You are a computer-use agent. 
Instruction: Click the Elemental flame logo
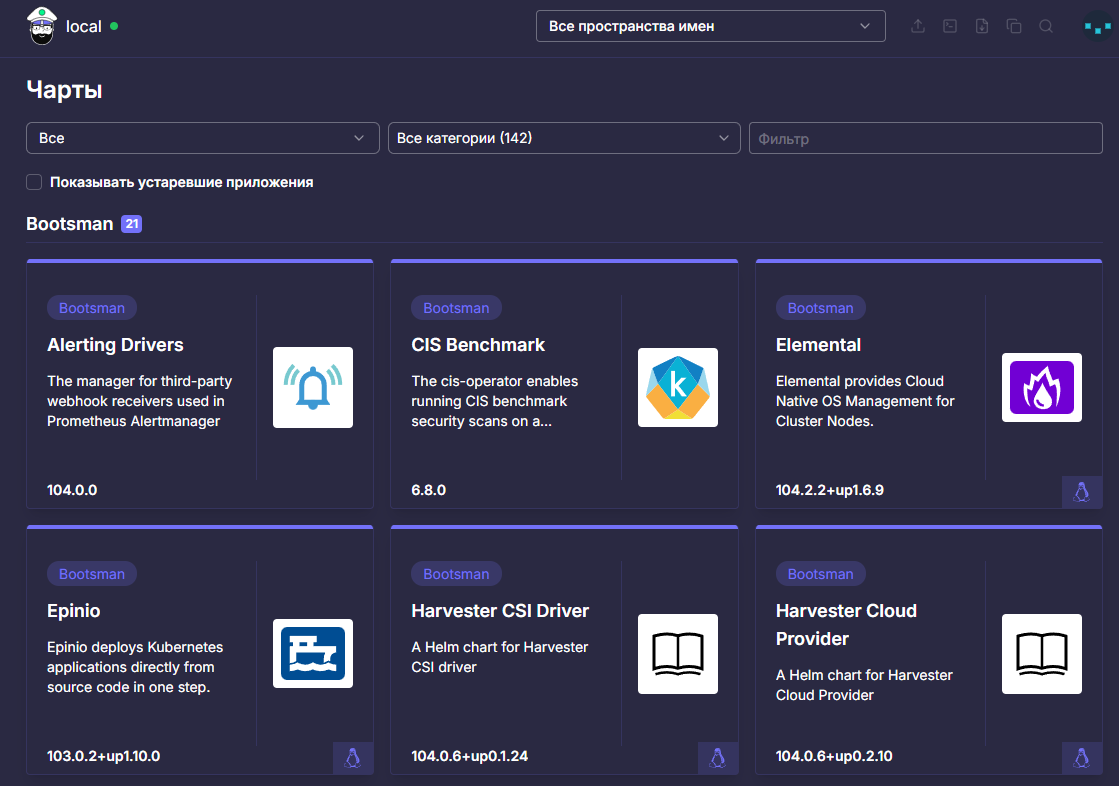[x=1042, y=388]
